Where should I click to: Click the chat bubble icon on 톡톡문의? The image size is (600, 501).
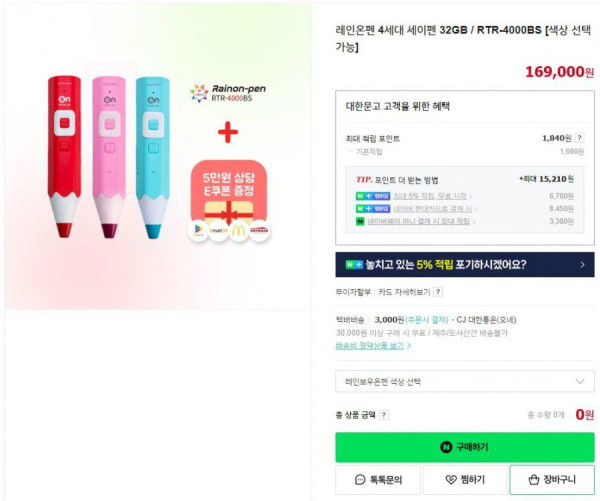[360, 480]
